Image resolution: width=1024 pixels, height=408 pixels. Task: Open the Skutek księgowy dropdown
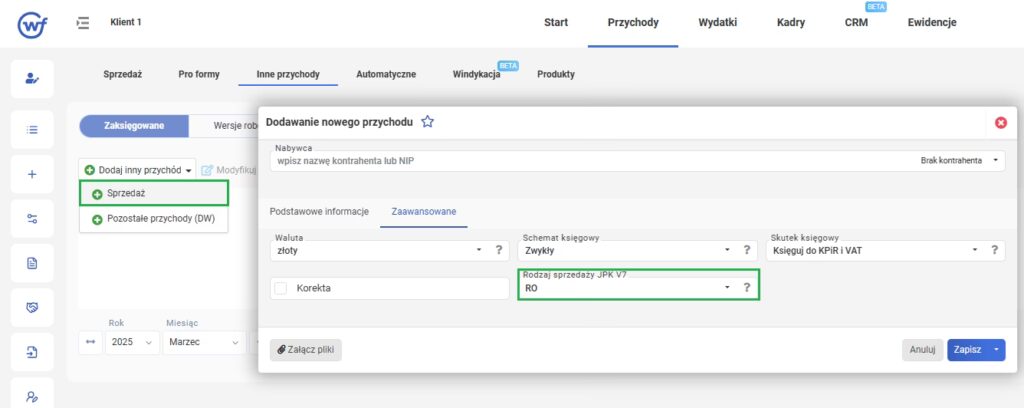[x=975, y=250]
